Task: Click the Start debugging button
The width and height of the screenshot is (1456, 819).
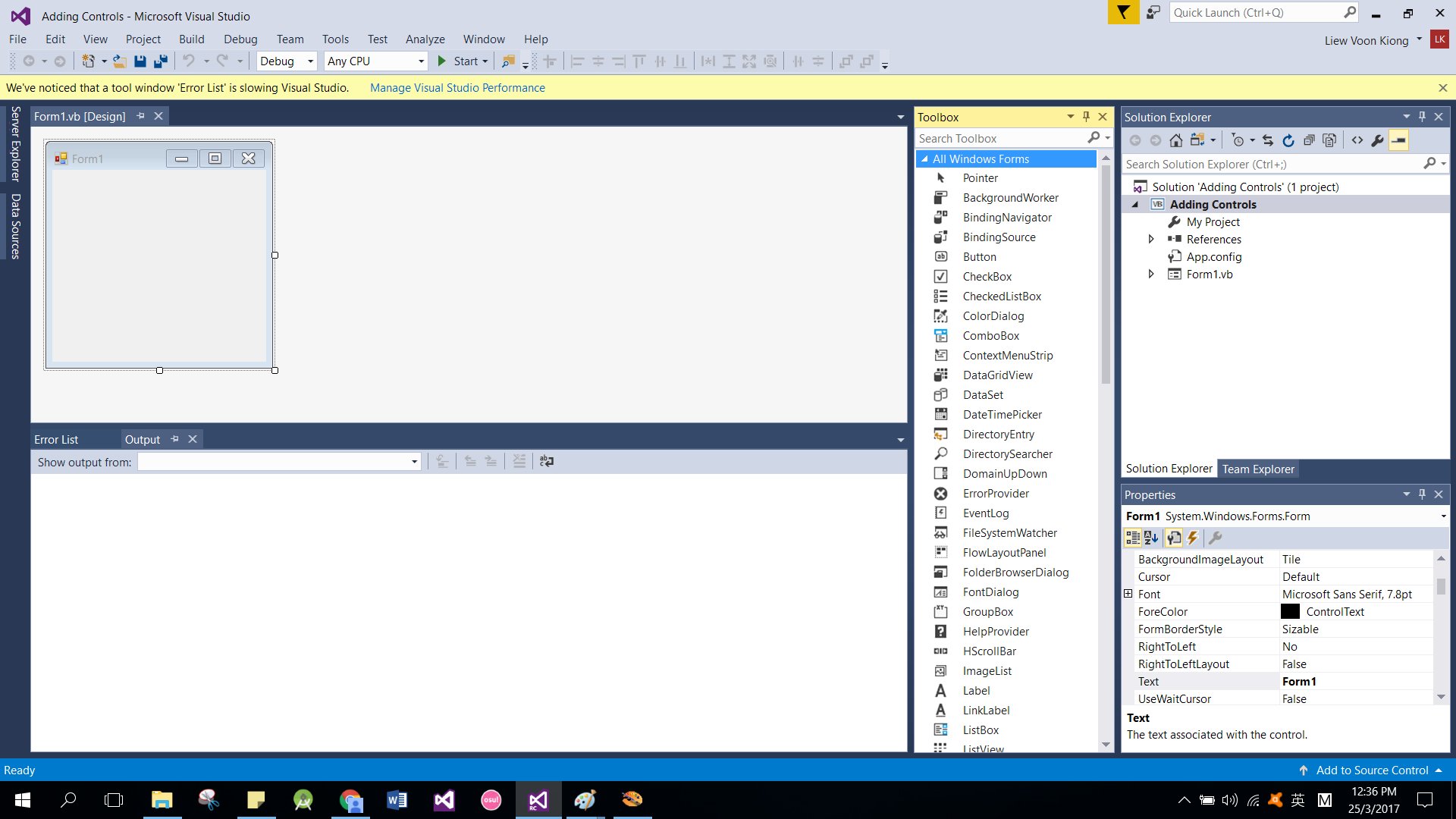Action: coord(458,61)
